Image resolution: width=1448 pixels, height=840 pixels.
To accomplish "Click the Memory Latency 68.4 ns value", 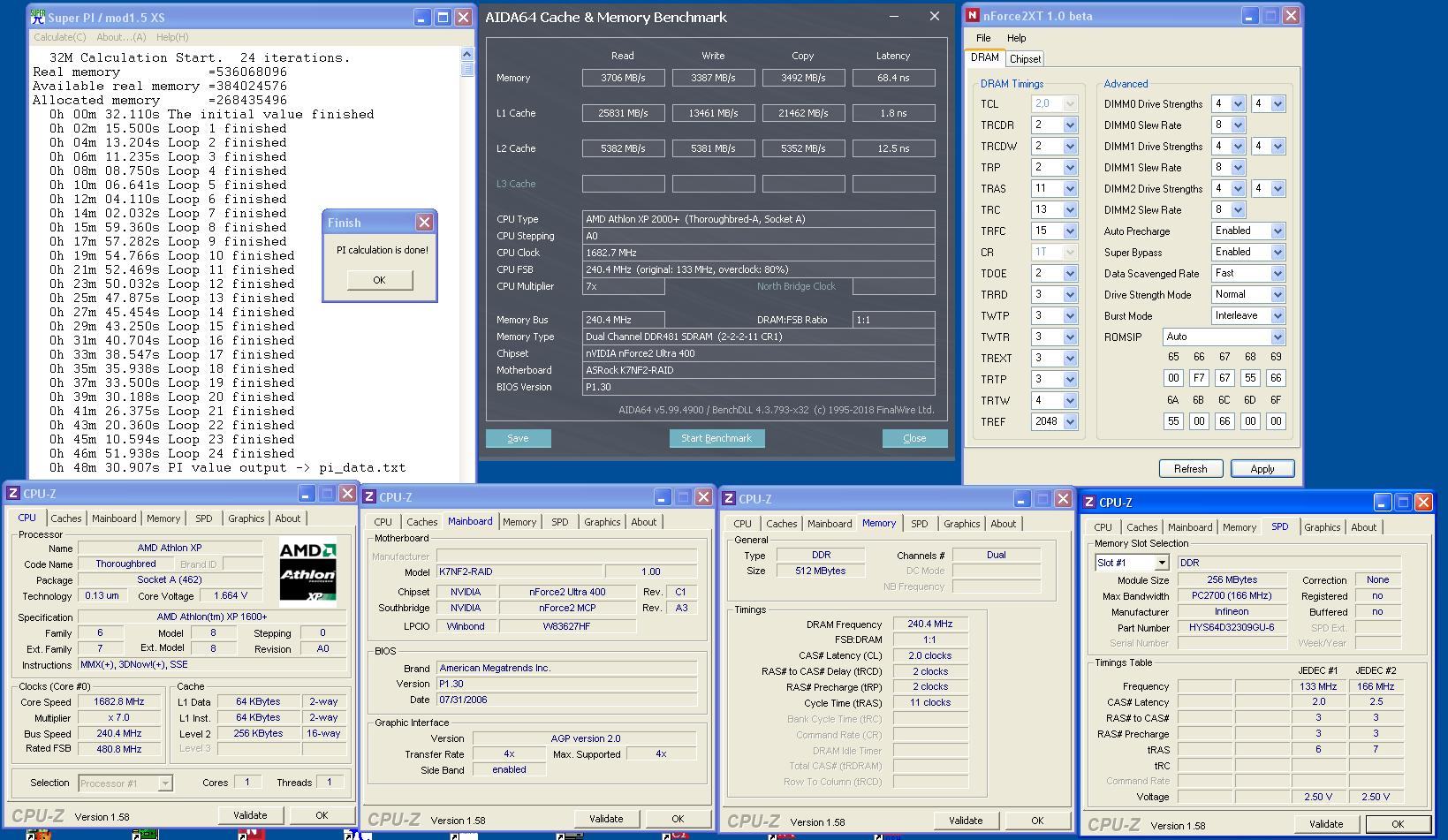I will tap(893, 78).
